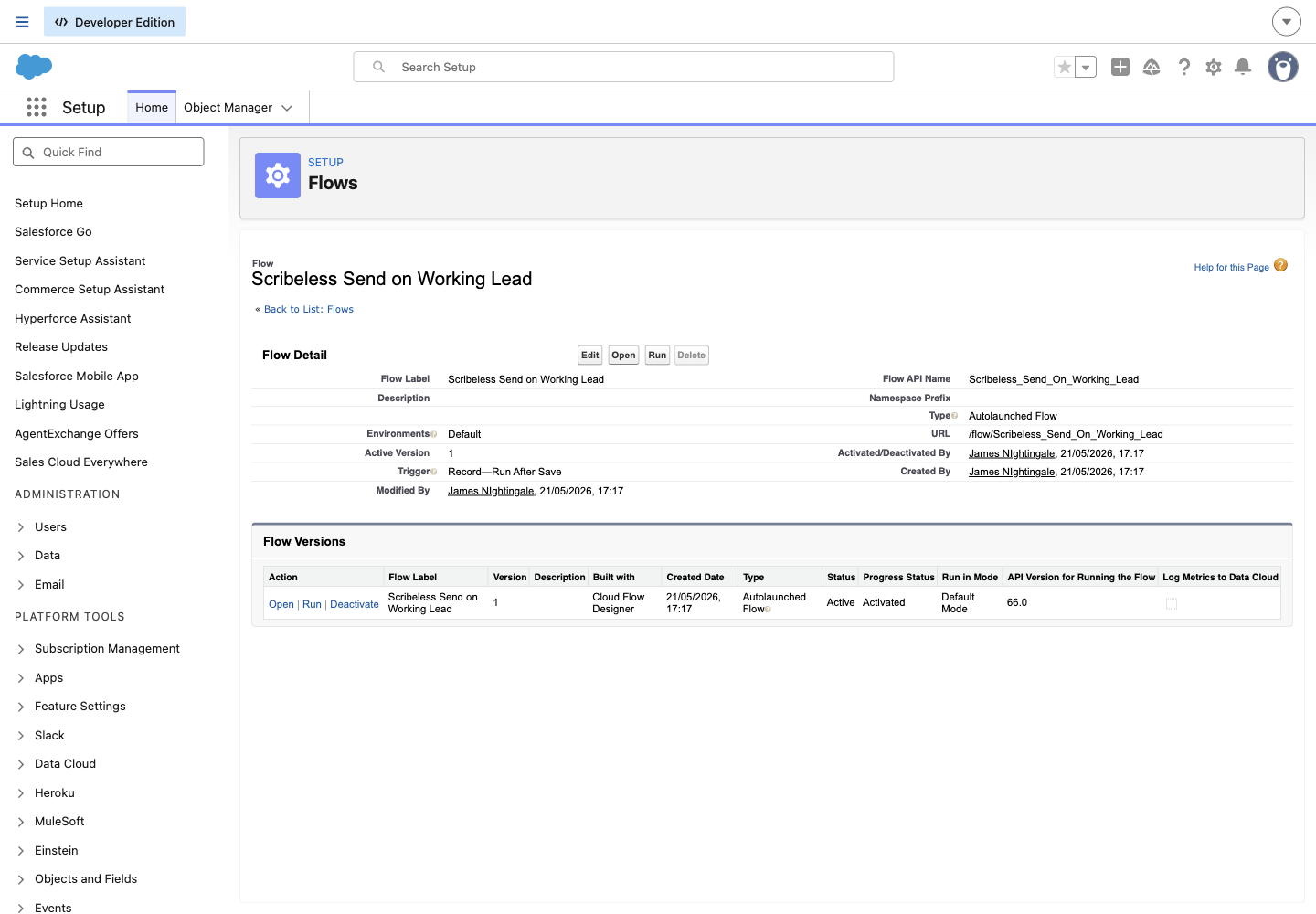Open the setup gear icon
Viewport: 1316px width, 914px height.
pos(1214,67)
